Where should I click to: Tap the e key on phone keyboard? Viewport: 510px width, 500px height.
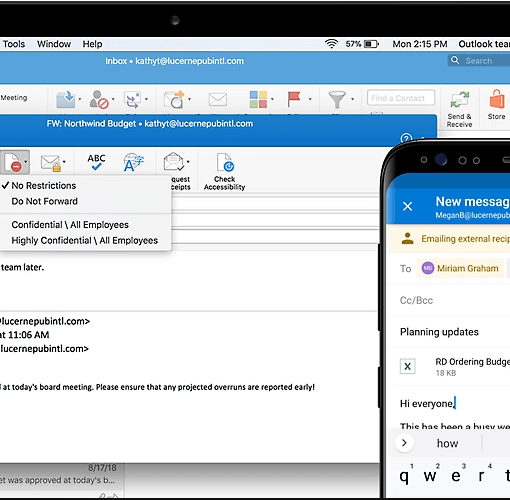pos(456,476)
